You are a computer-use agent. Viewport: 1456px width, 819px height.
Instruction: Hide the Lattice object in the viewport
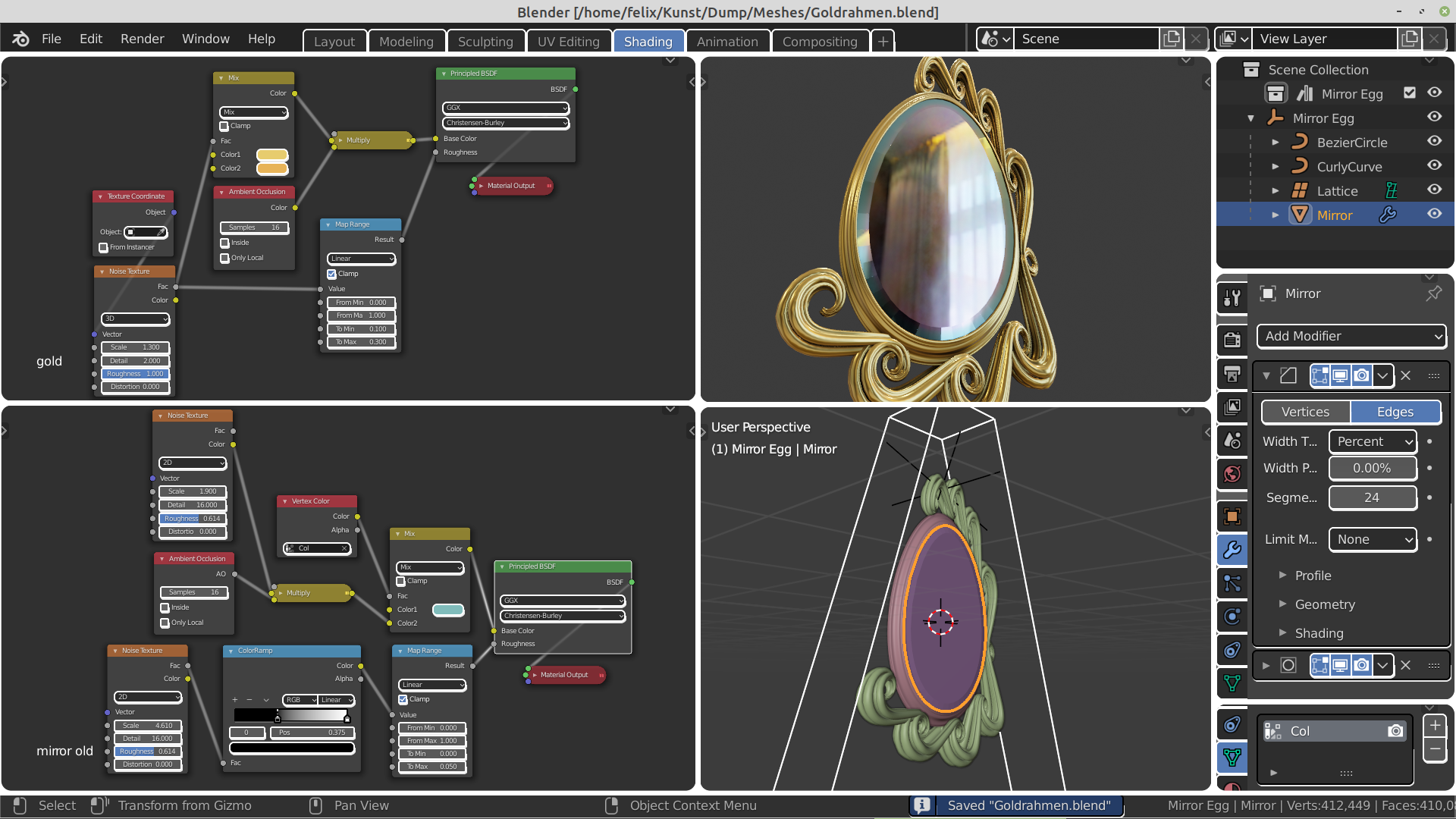pos(1433,190)
